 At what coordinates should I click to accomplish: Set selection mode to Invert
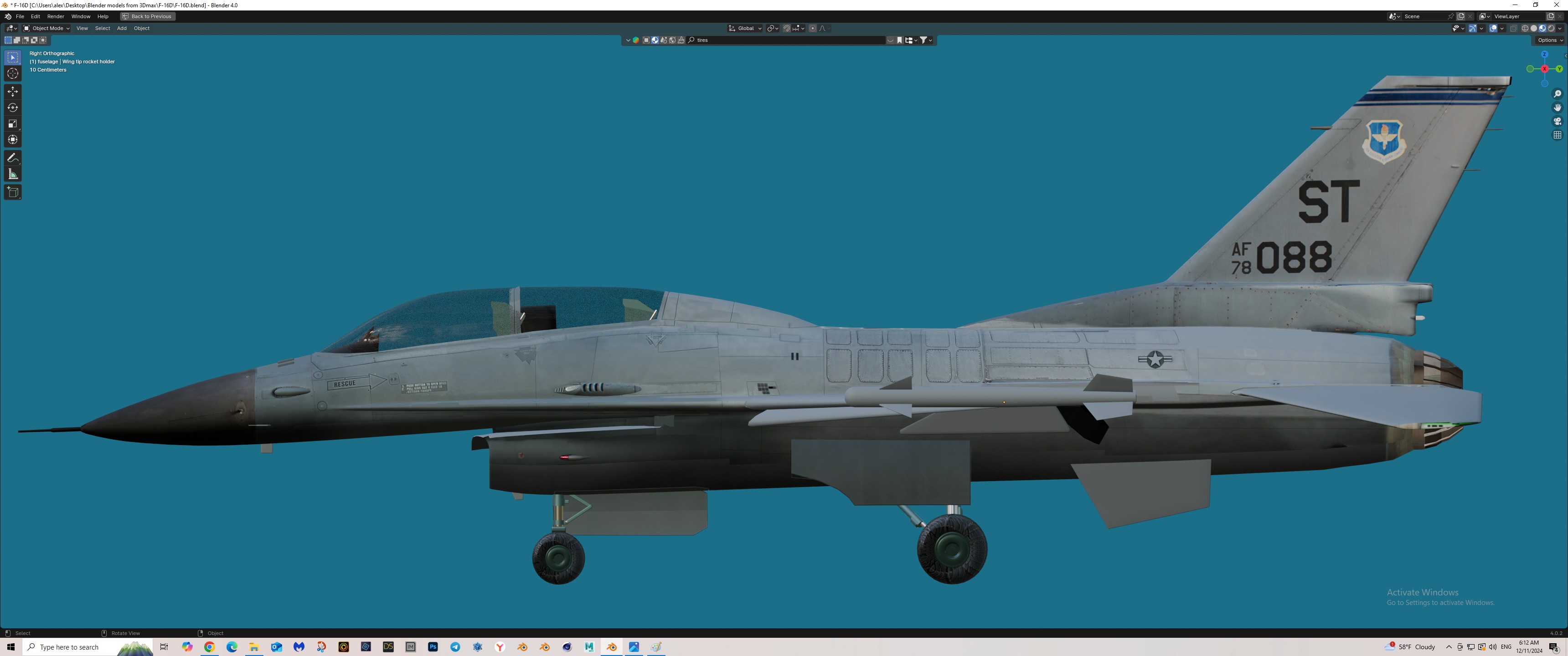tap(34, 40)
